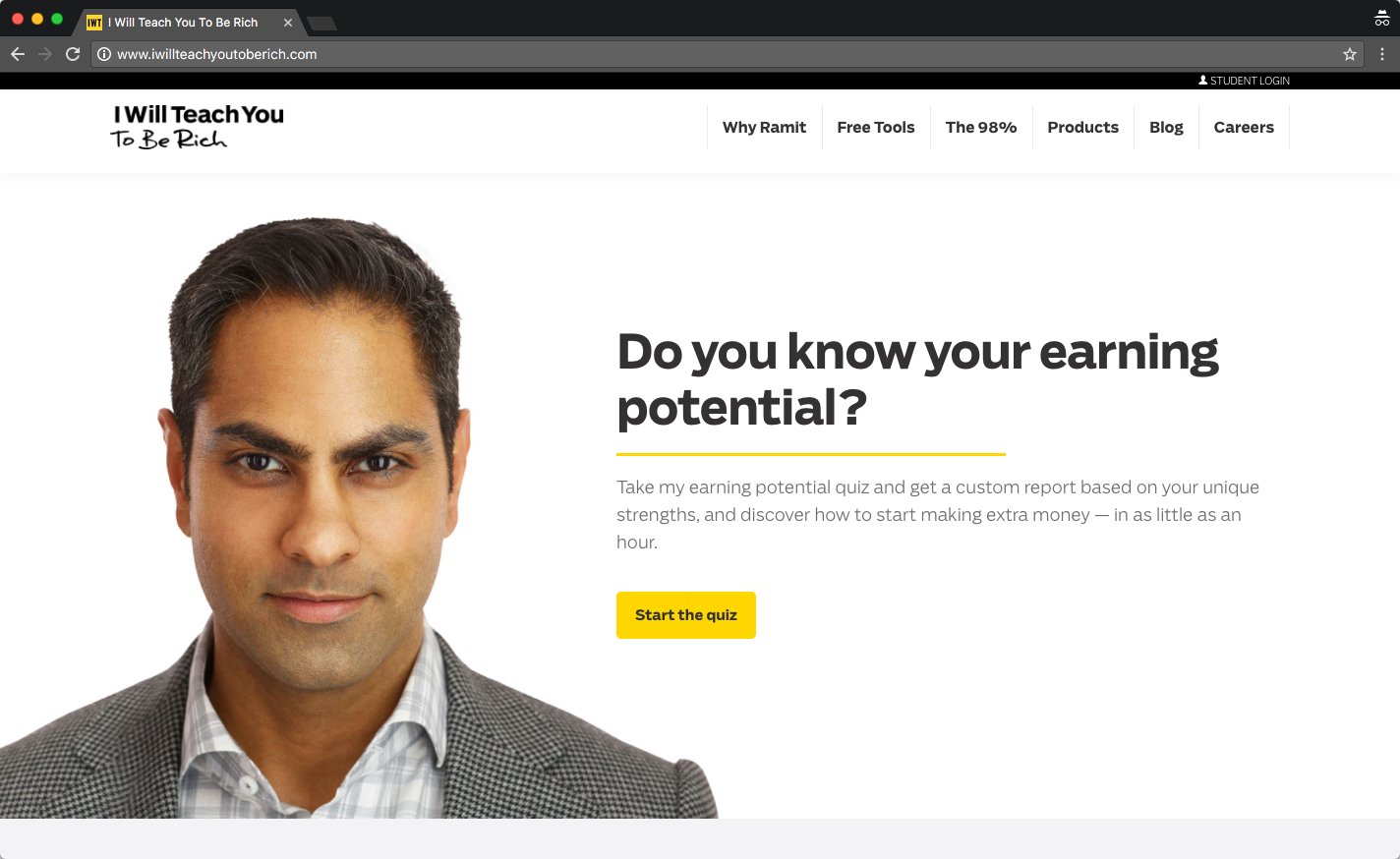View site information icon in address bar

[x=104, y=54]
